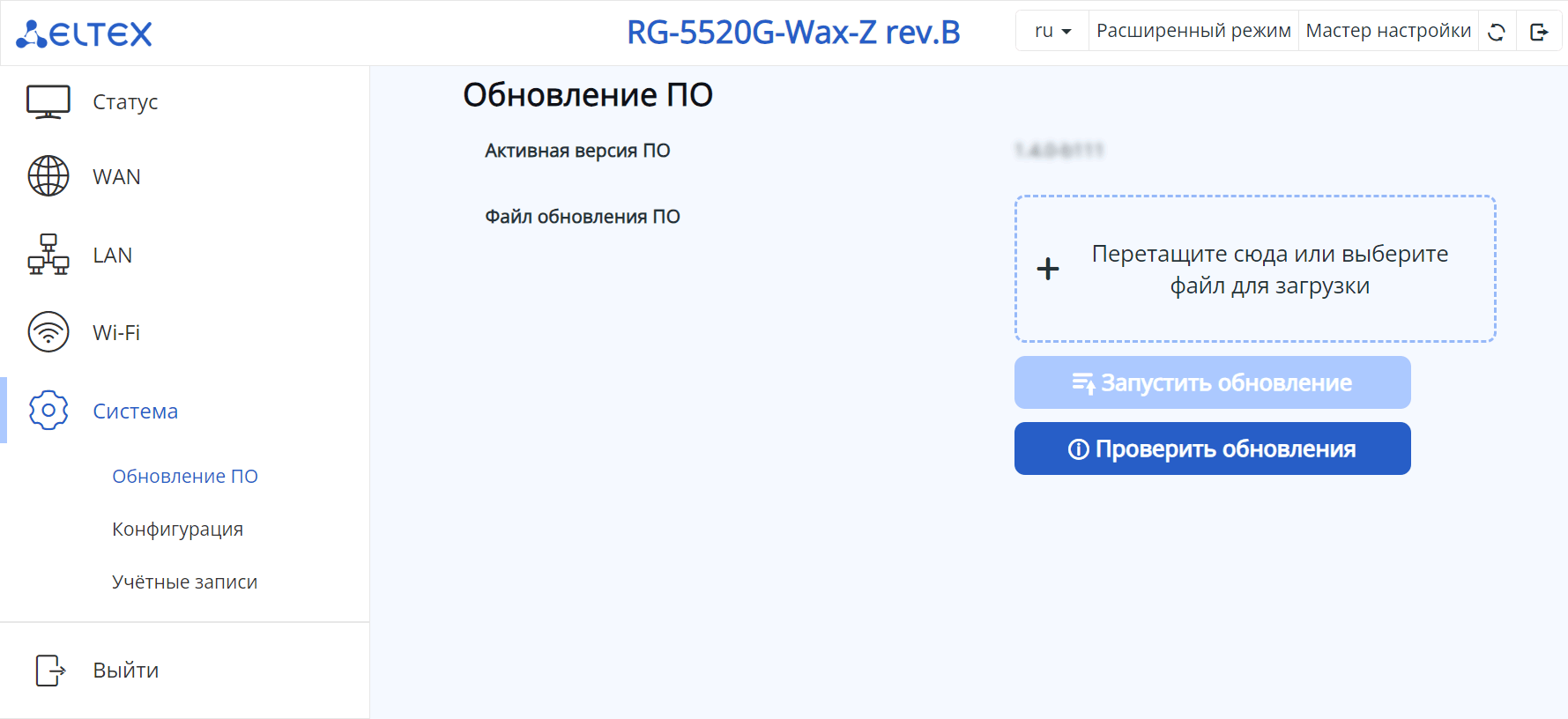Viewport: 1568px width, 719px height.
Task: Click the LAN network icon
Action: (48, 255)
